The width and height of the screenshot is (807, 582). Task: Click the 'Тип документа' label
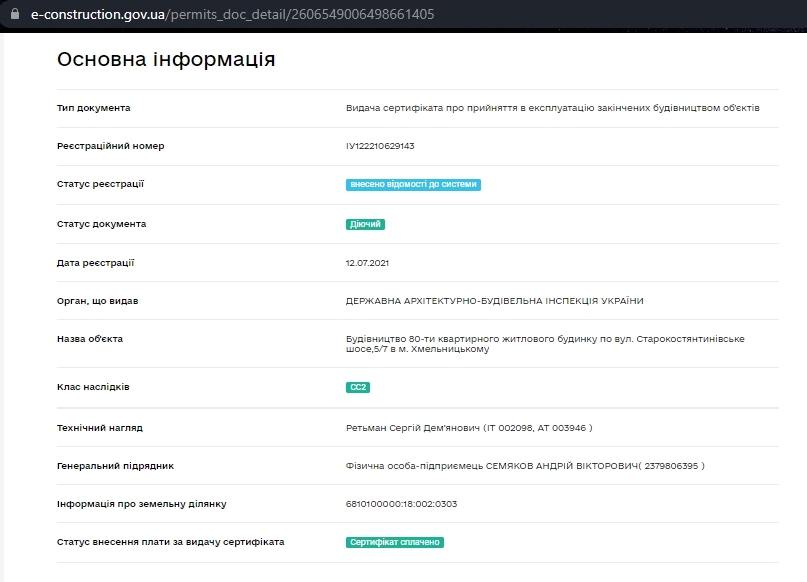click(x=94, y=108)
